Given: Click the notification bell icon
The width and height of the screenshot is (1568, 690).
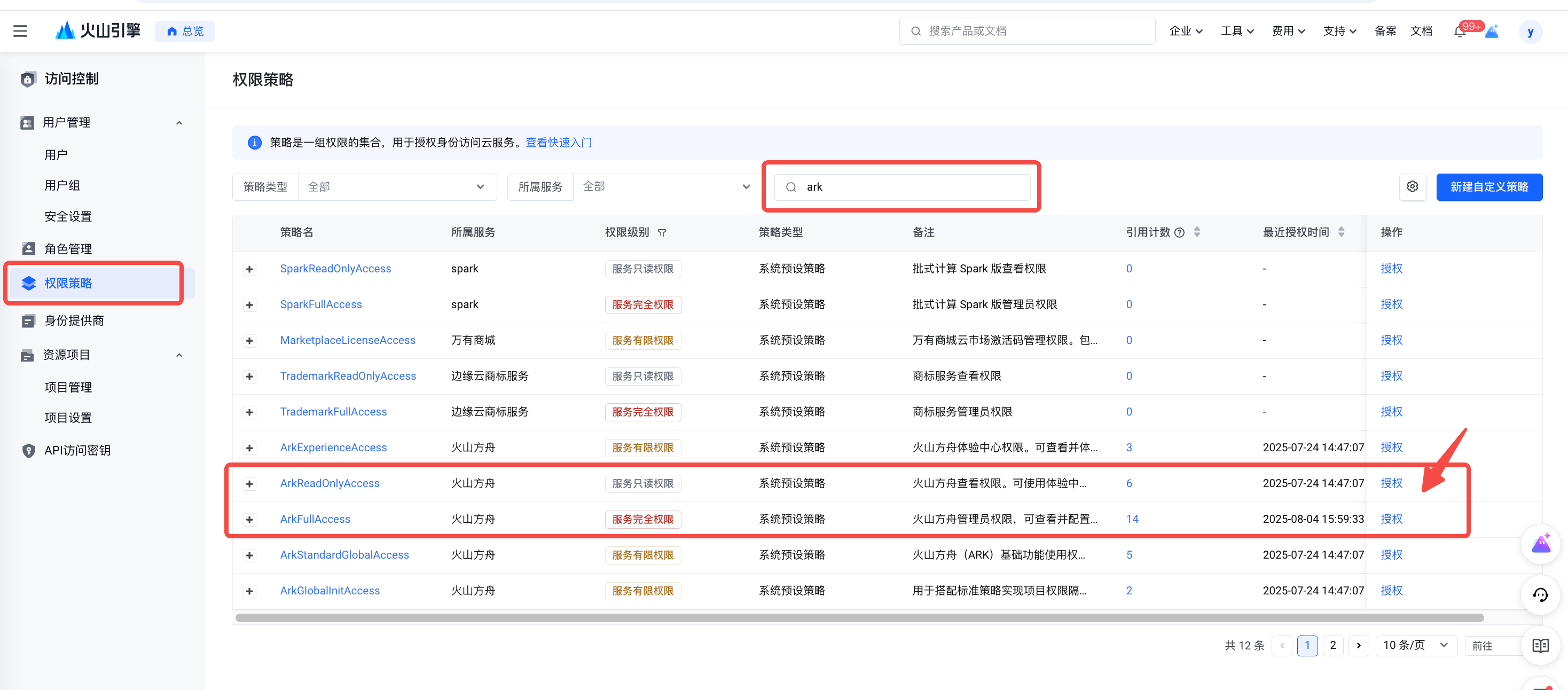Looking at the screenshot, I should tap(1459, 32).
